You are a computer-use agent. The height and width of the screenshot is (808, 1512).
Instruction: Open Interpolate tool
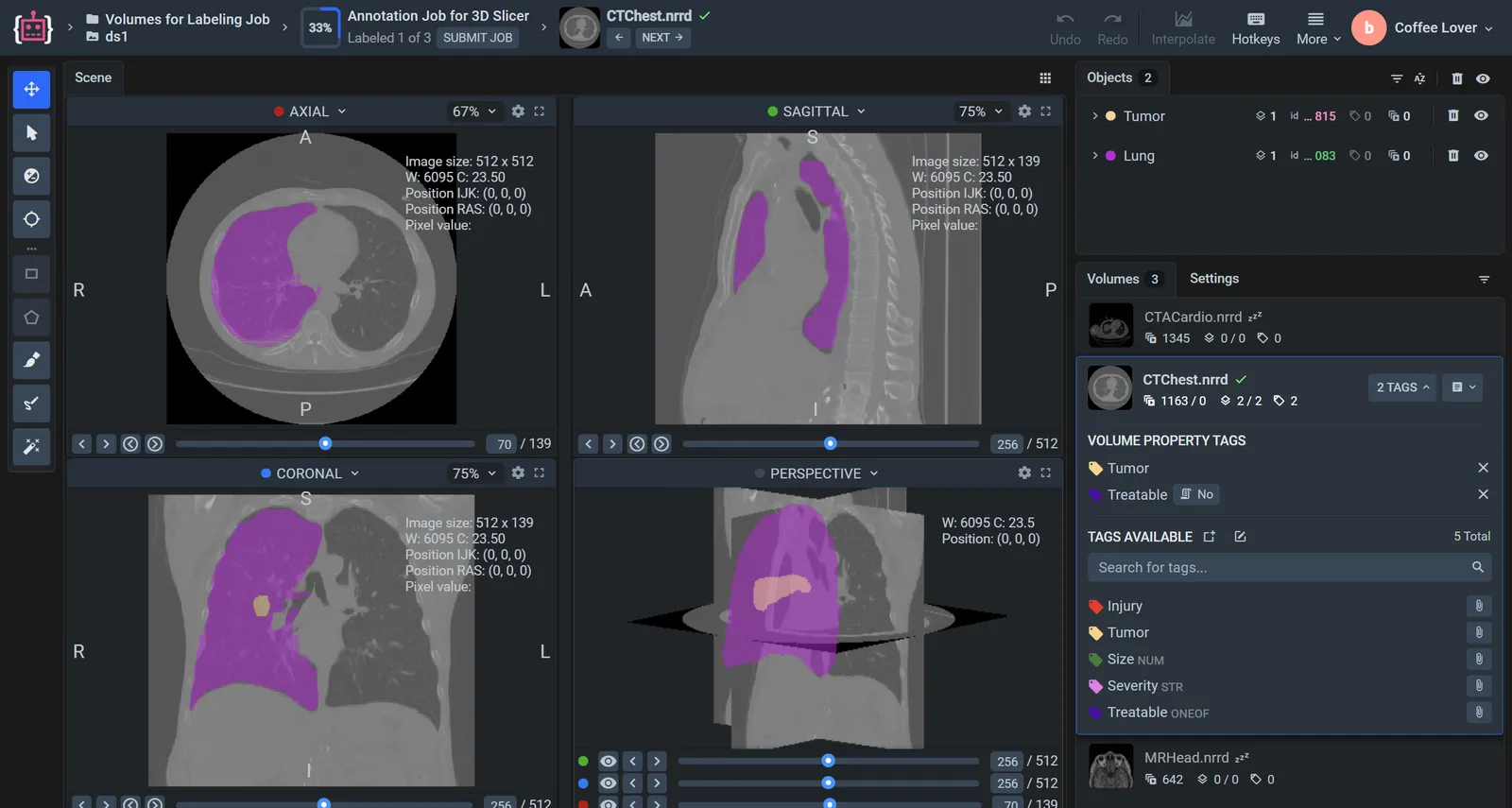coord(1183,28)
